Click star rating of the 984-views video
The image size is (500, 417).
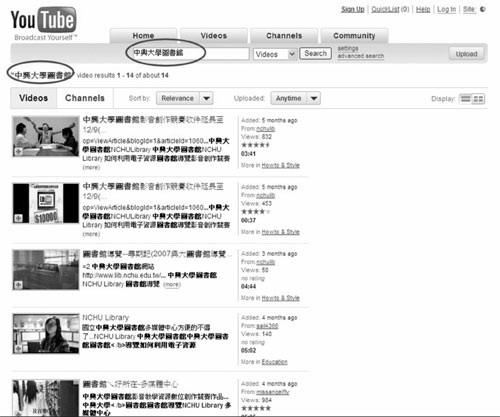(256, 408)
